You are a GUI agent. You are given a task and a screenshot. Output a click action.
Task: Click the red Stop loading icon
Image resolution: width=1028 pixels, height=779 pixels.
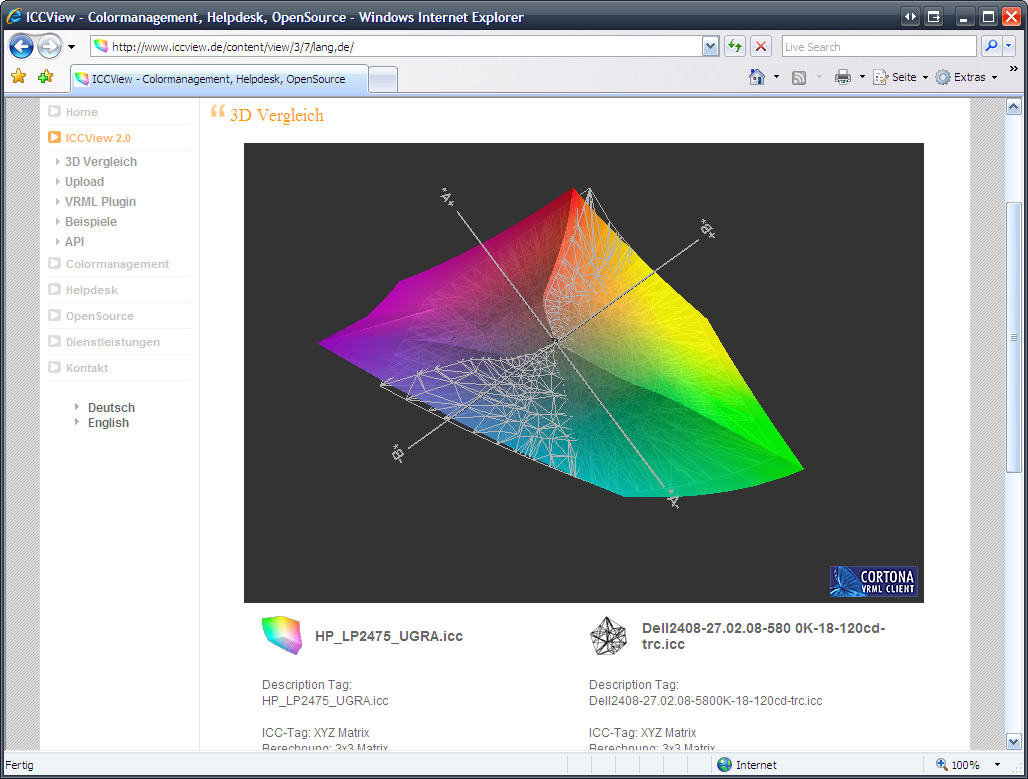coord(761,47)
